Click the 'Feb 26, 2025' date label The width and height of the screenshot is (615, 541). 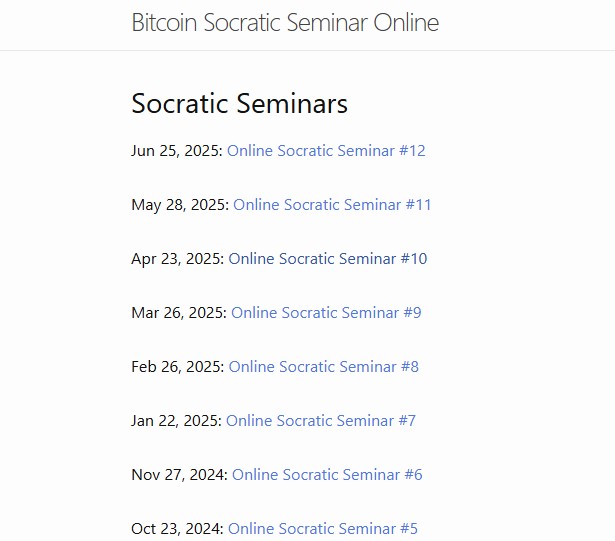(x=177, y=367)
